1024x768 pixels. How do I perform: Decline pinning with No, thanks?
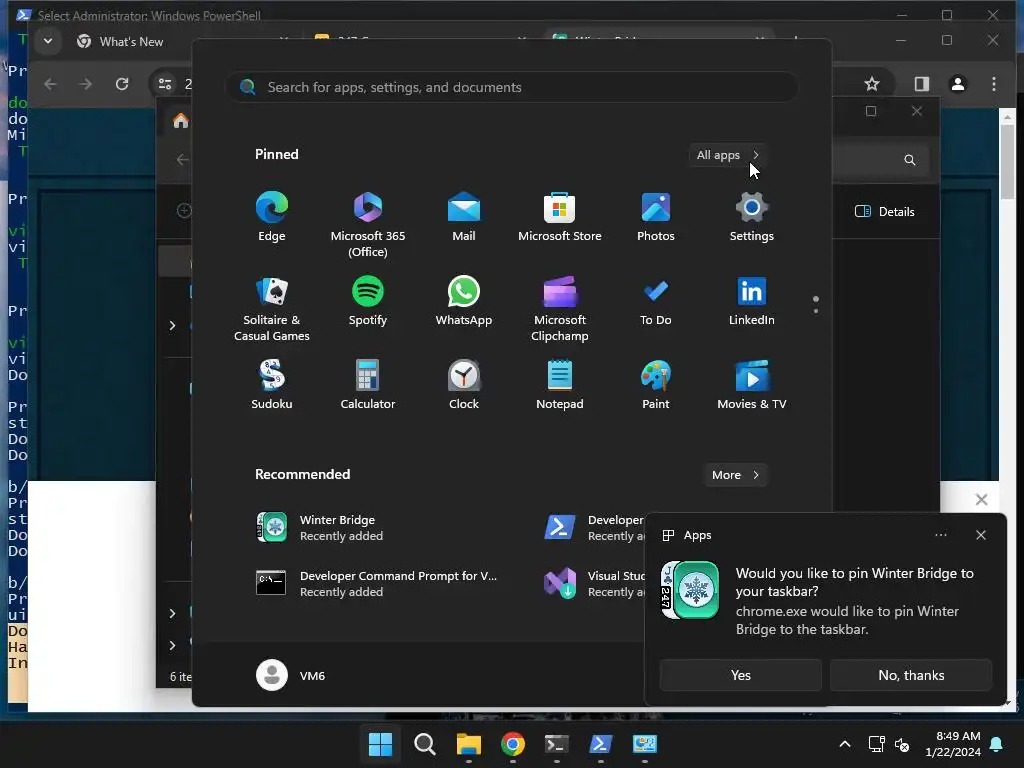pos(911,675)
